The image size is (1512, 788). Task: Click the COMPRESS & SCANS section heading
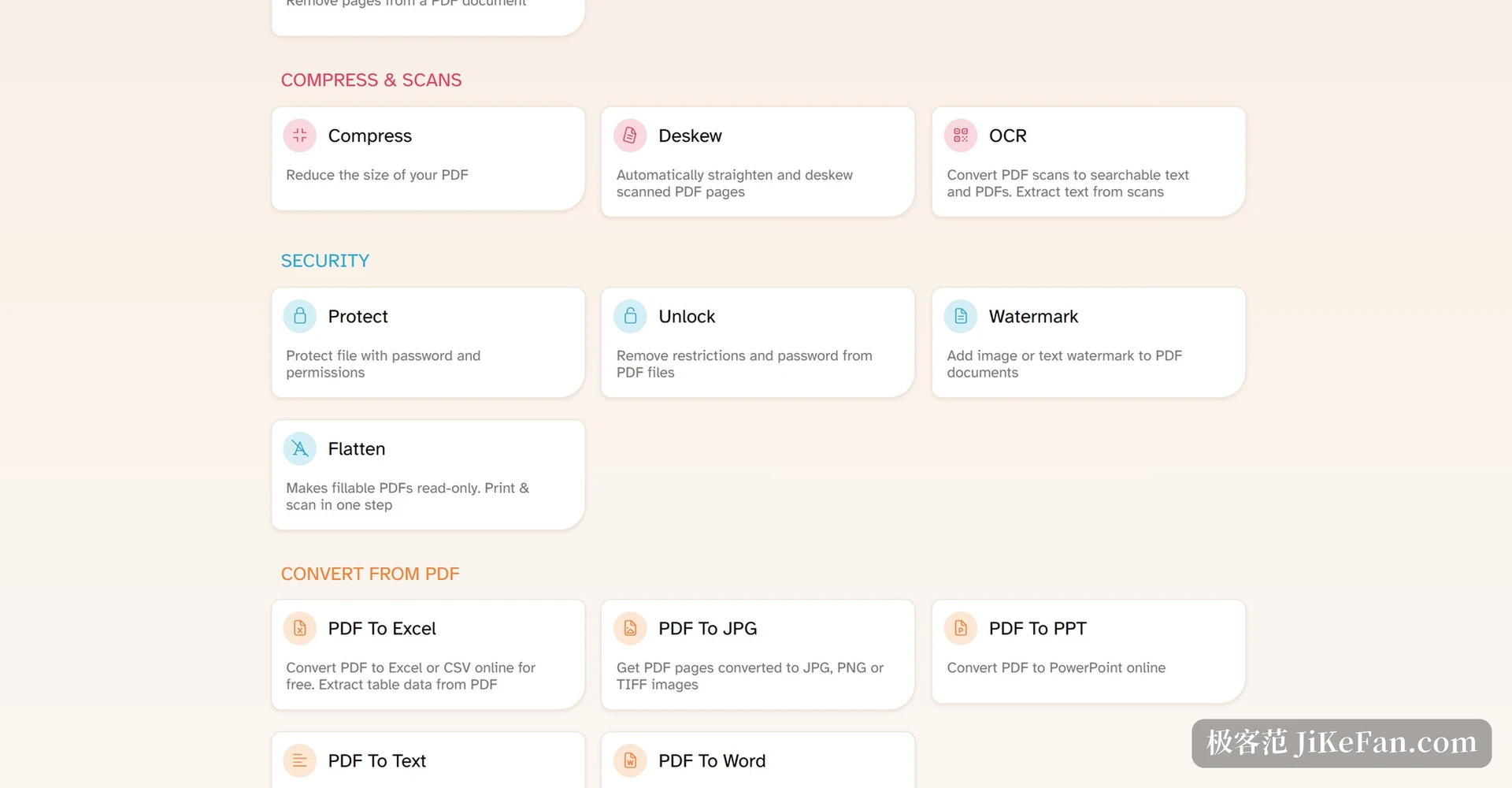pyautogui.click(x=371, y=80)
